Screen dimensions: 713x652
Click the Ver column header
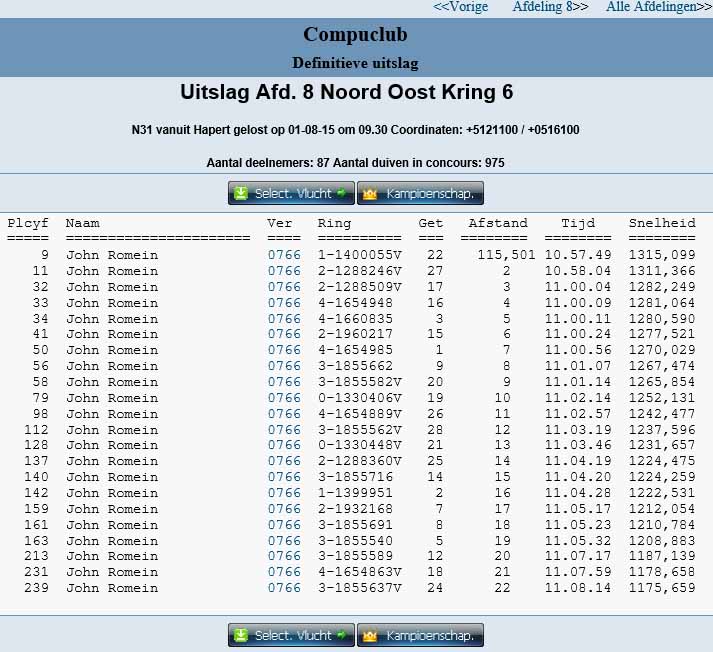[x=280, y=223]
